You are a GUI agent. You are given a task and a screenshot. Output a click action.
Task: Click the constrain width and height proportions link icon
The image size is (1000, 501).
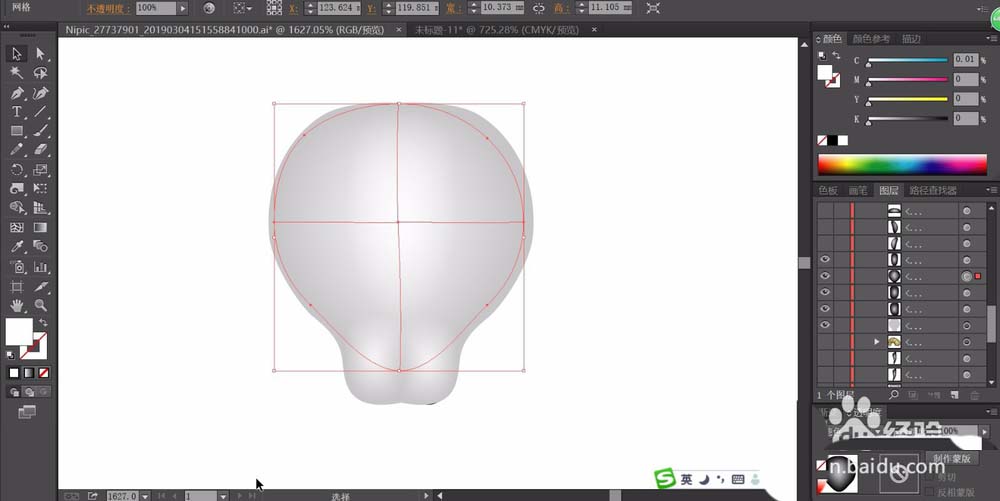pos(539,8)
